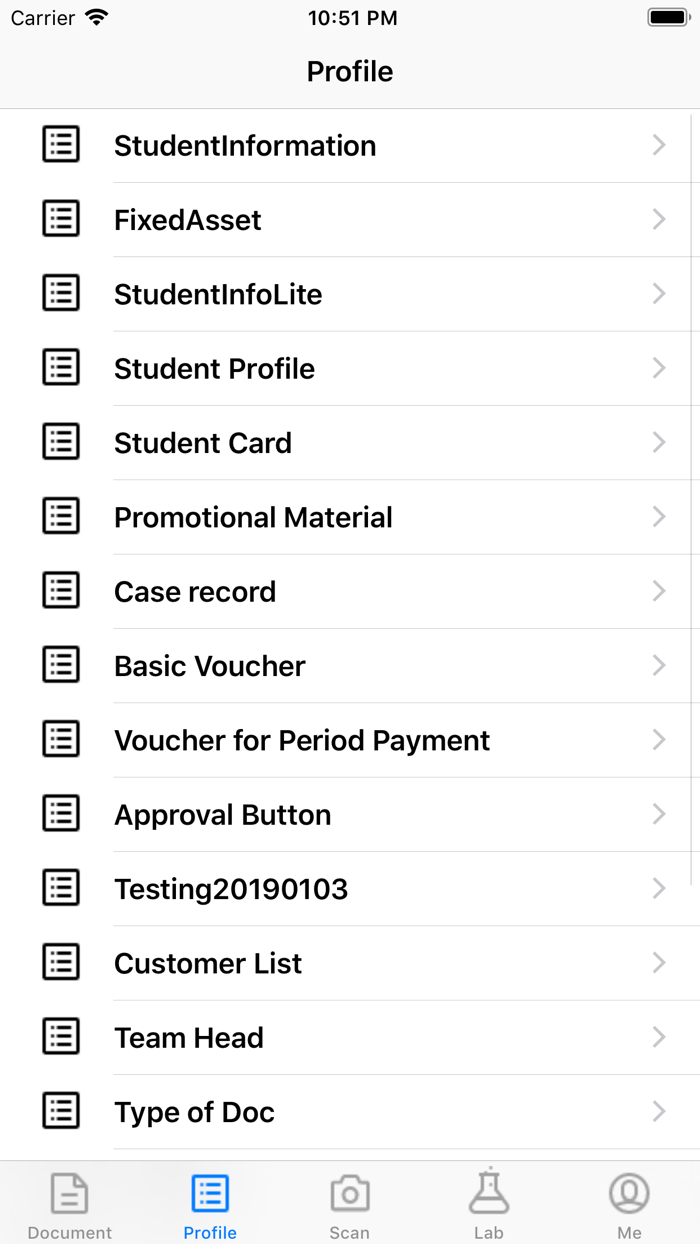This screenshot has height=1244, width=700.
Task: Select the Testing20190103 list item
Action: pos(350,888)
